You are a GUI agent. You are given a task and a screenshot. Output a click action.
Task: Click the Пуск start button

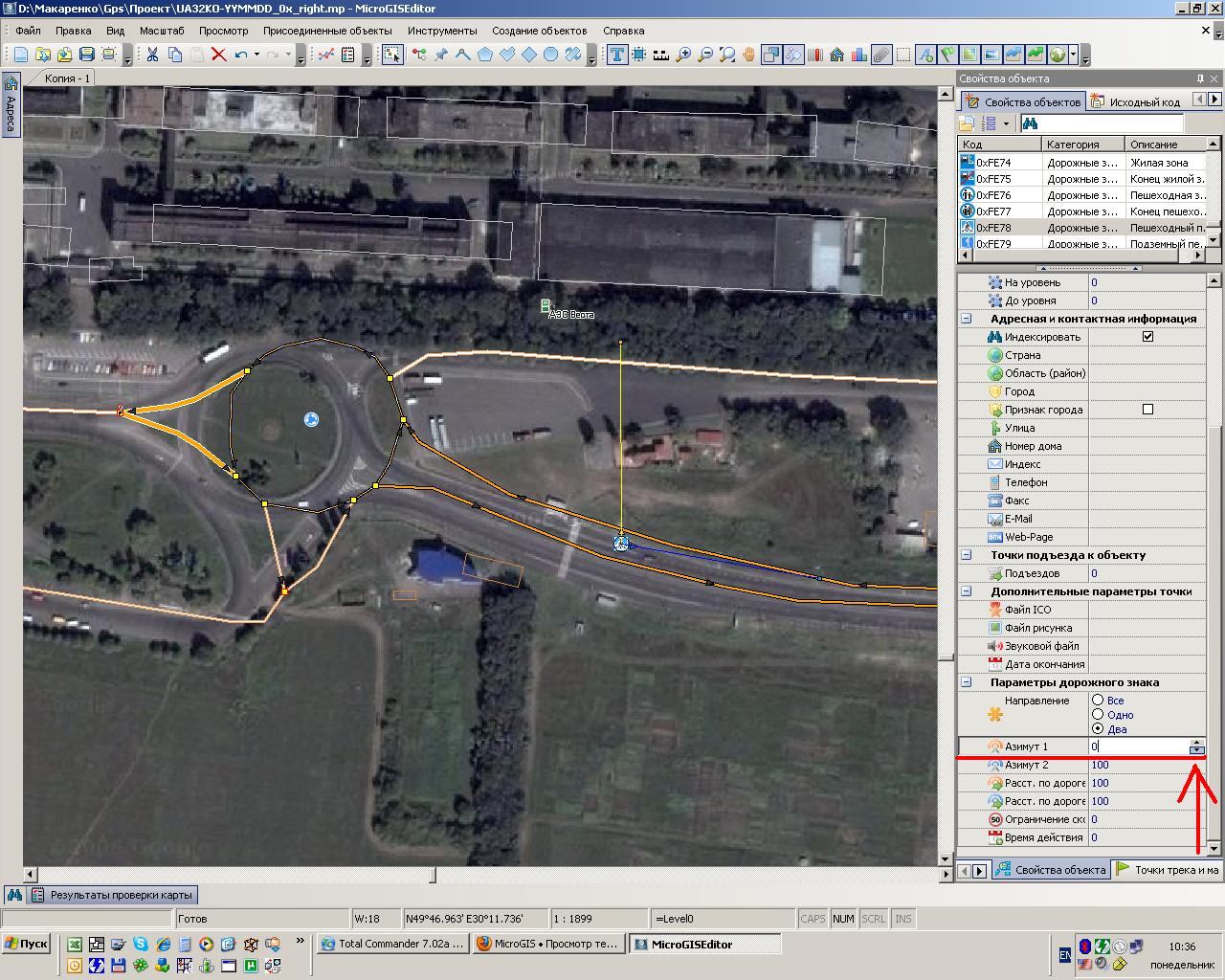point(27,944)
